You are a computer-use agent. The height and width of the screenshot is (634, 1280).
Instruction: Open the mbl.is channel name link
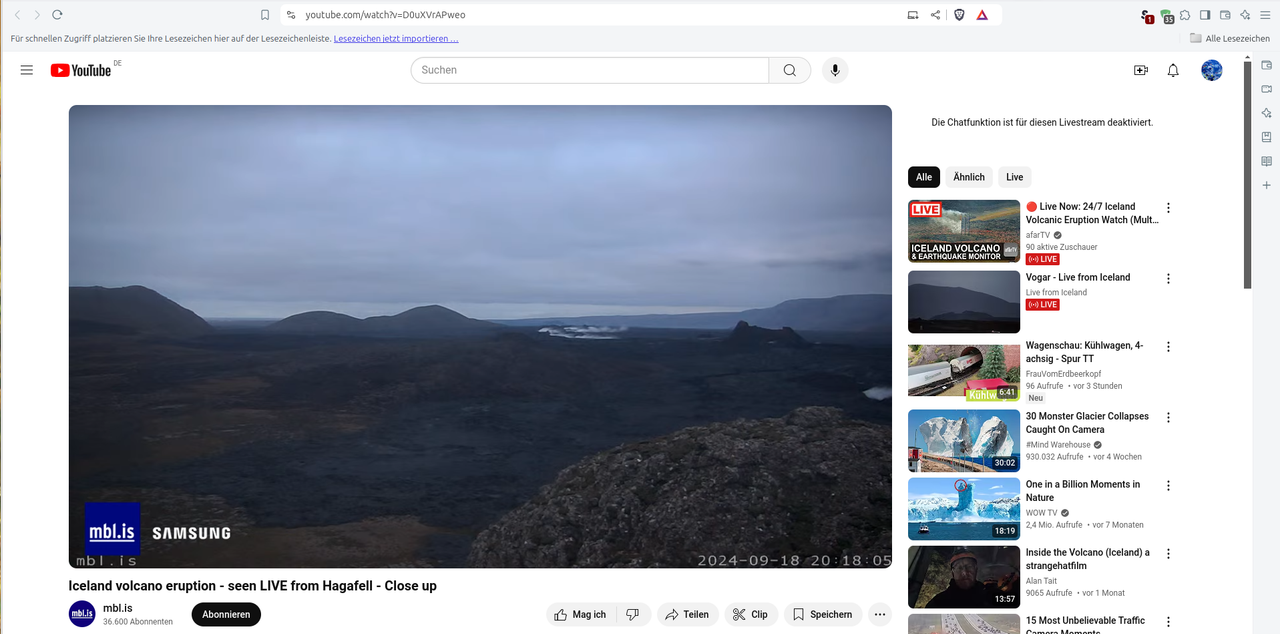[x=118, y=608]
